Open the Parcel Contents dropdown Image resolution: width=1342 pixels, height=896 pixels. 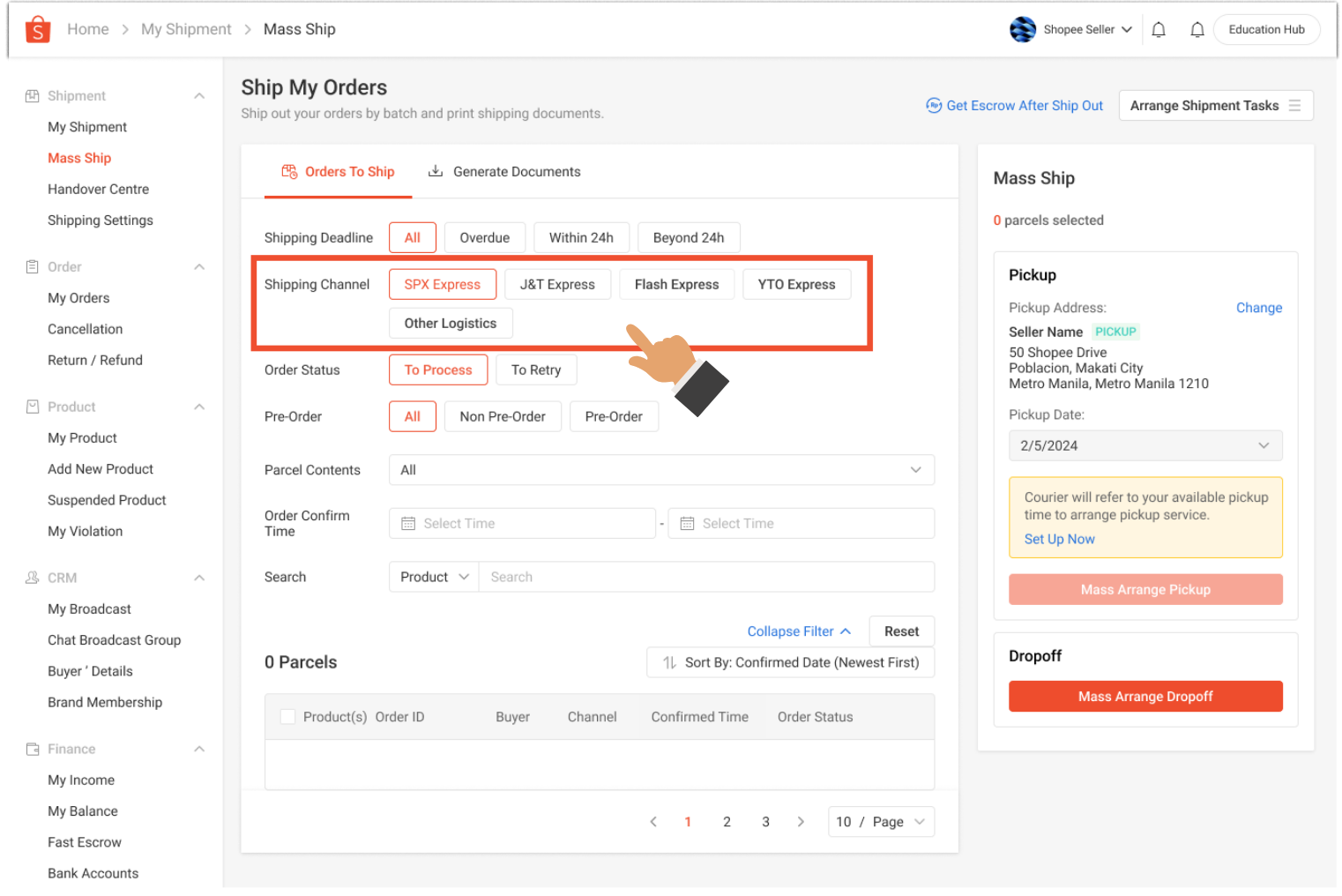point(661,470)
